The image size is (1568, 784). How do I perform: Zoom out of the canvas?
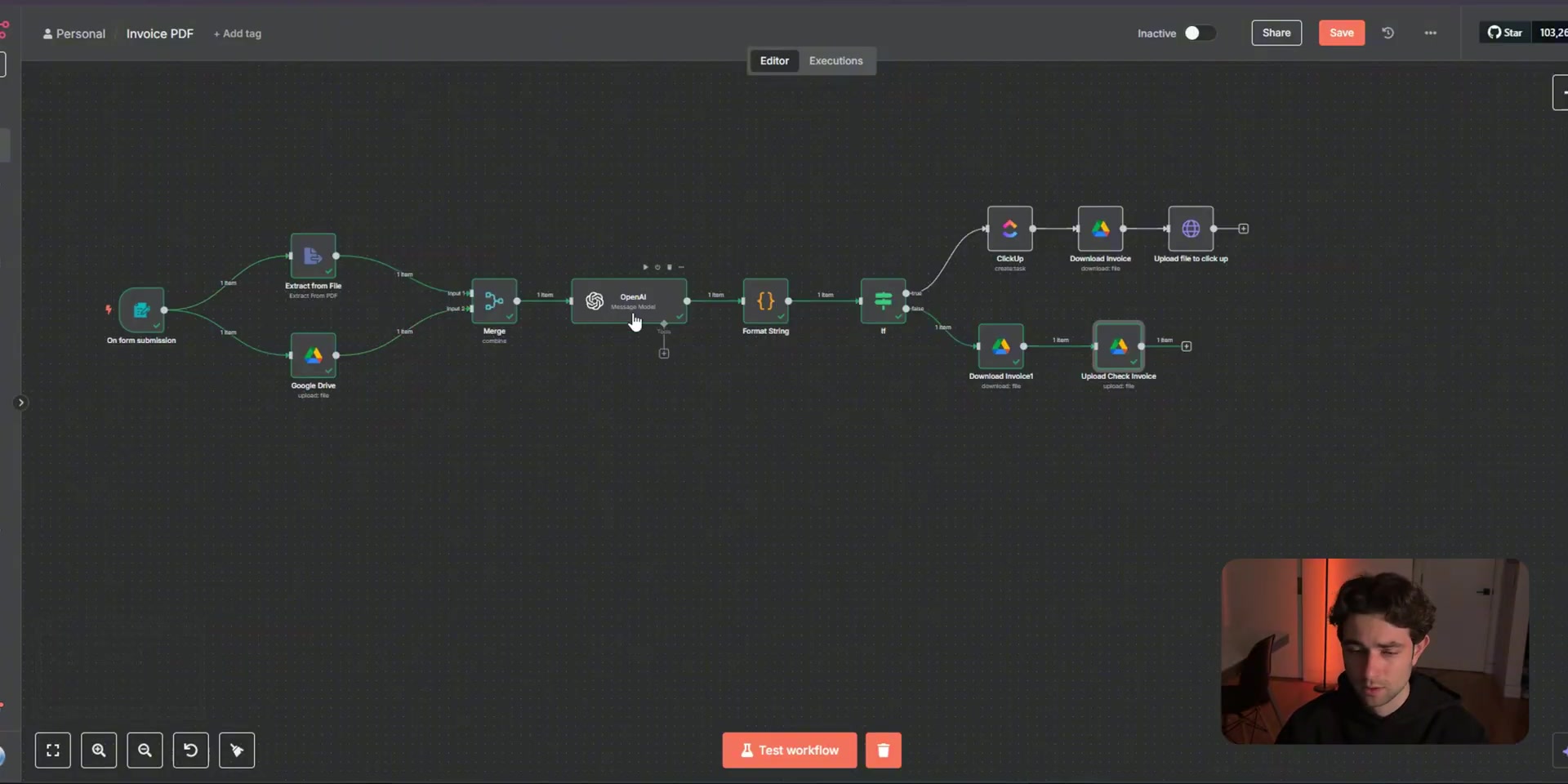pyautogui.click(x=145, y=751)
